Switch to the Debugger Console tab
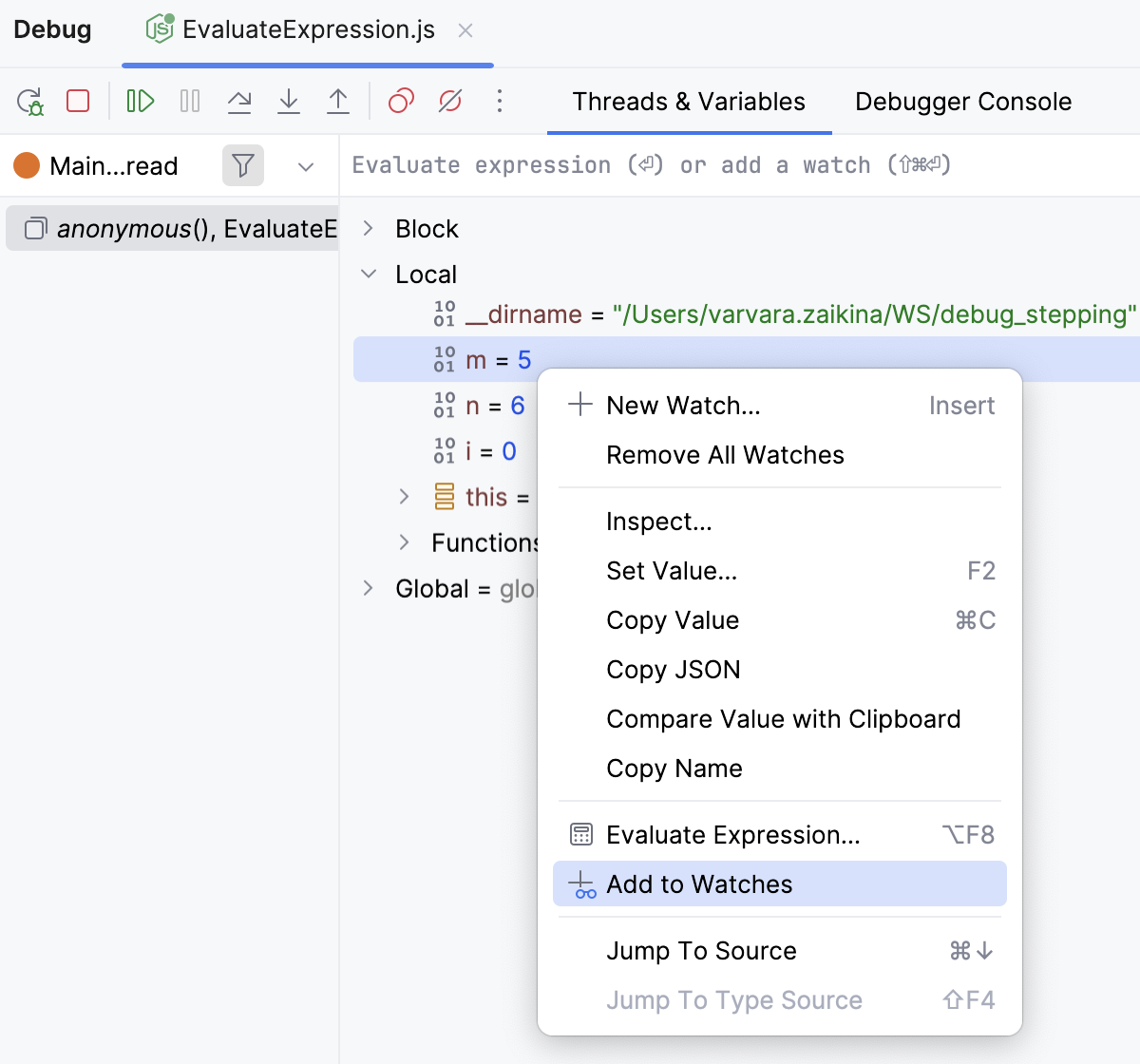The image size is (1140, 1064). click(962, 102)
